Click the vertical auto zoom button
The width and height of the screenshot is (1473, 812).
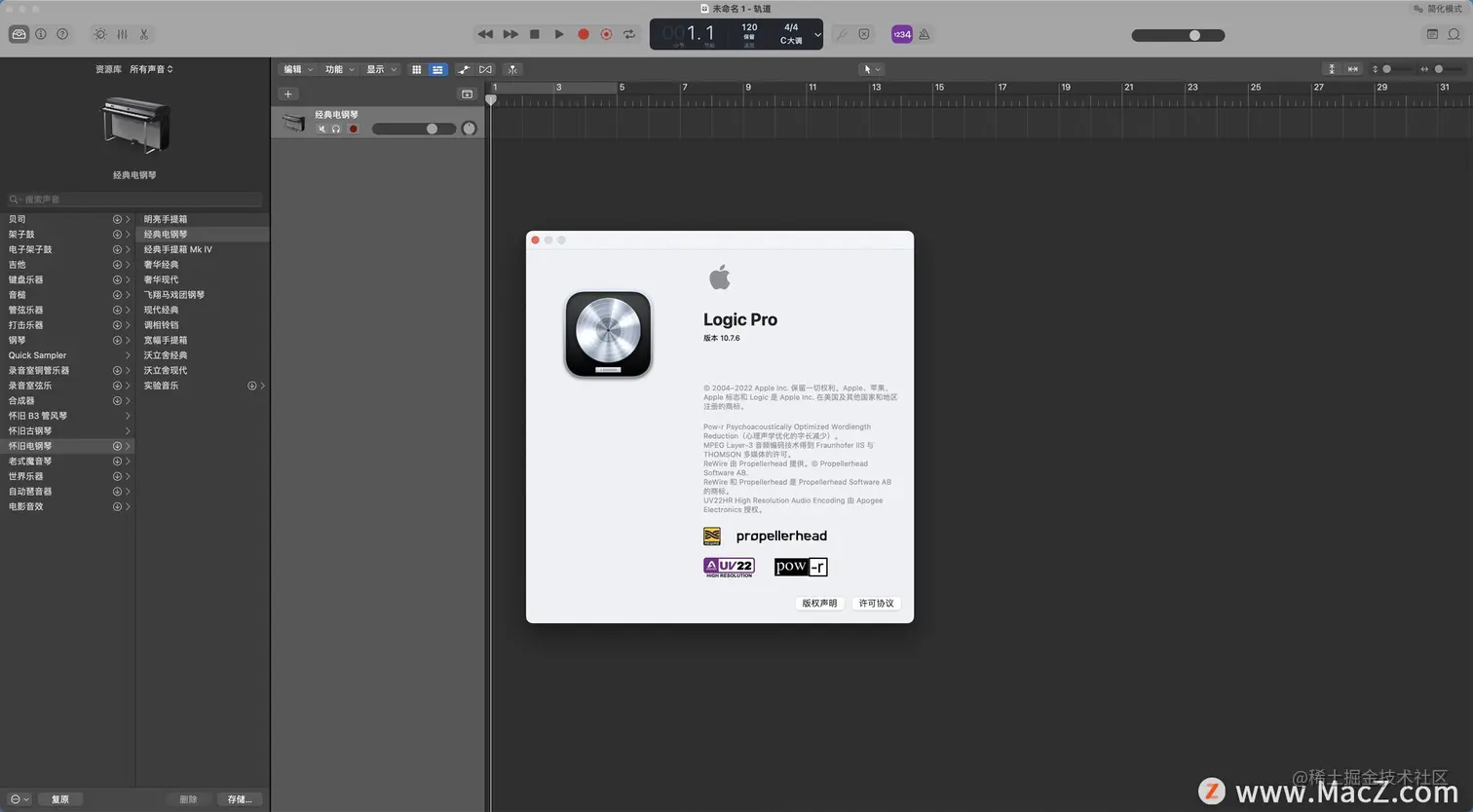(x=1331, y=69)
